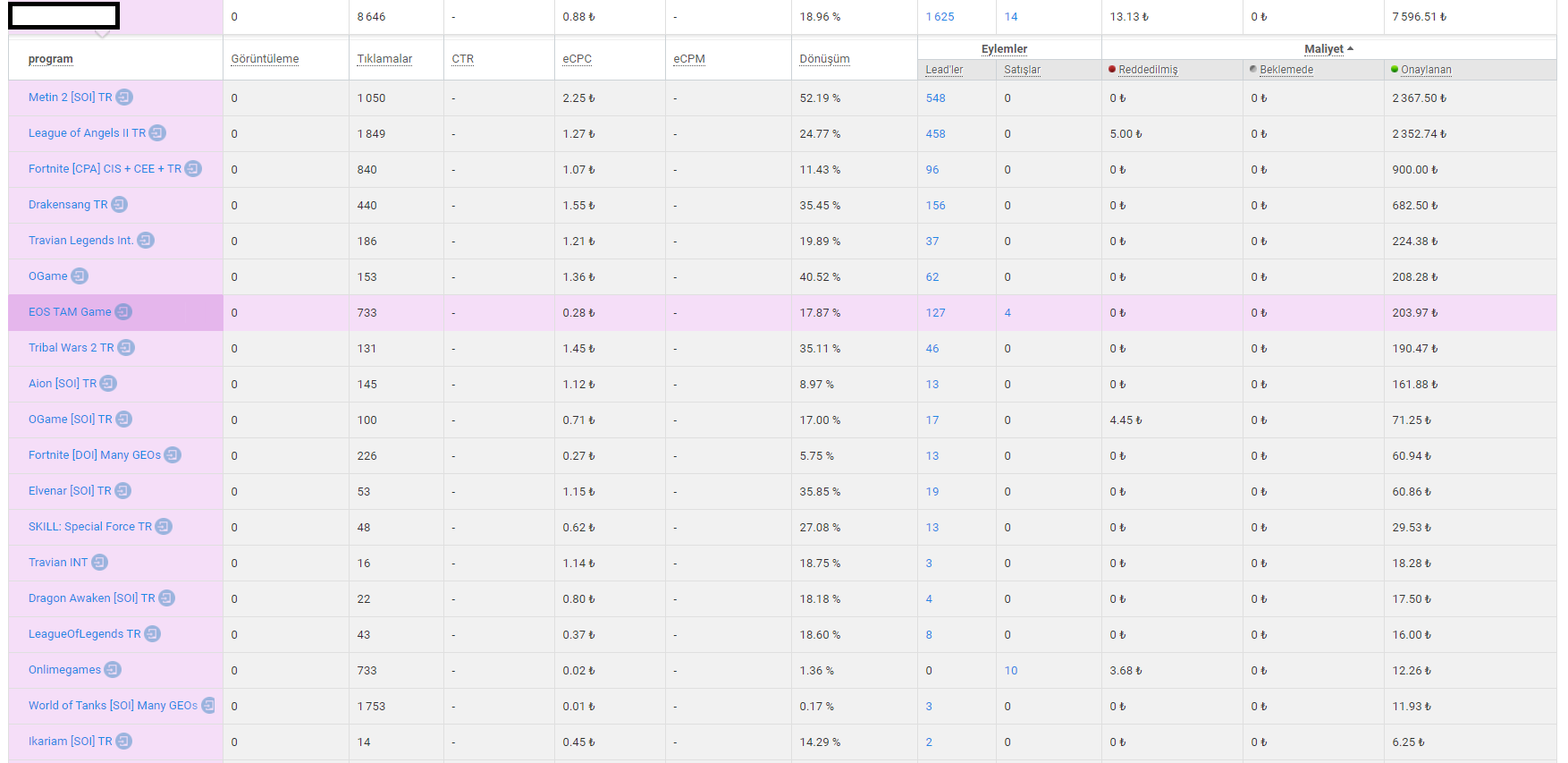Open the Onlimegames program link
The image size is (1568, 763).
(64, 670)
